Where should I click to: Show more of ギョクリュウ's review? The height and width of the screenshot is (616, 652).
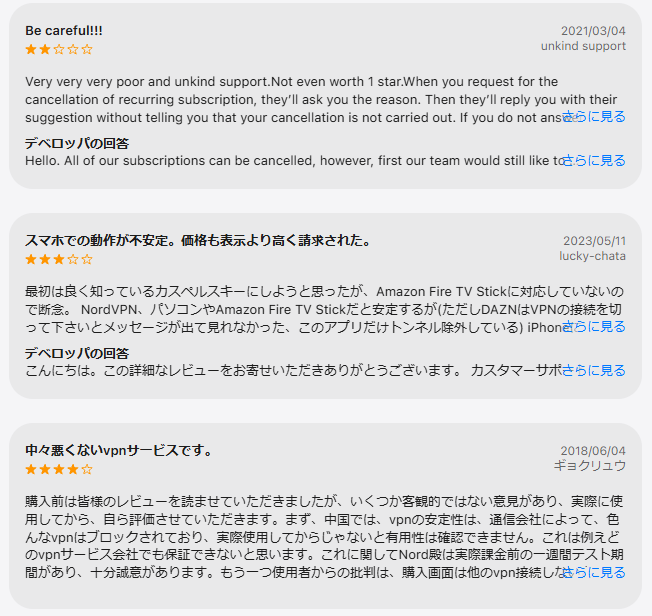594,573
